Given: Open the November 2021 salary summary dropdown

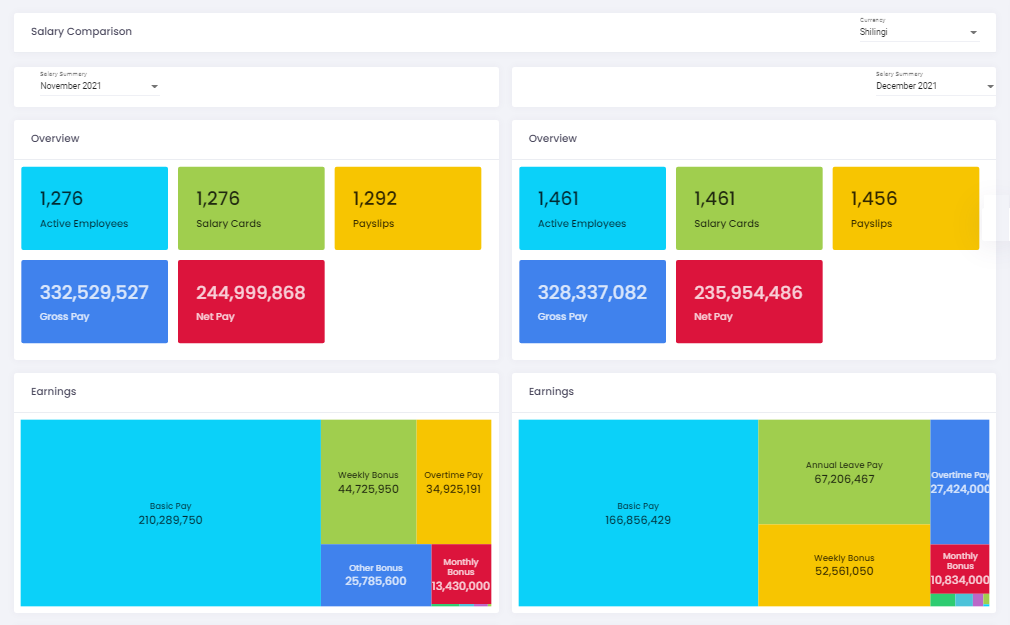Looking at the screenshot, I should coord(99,86).
